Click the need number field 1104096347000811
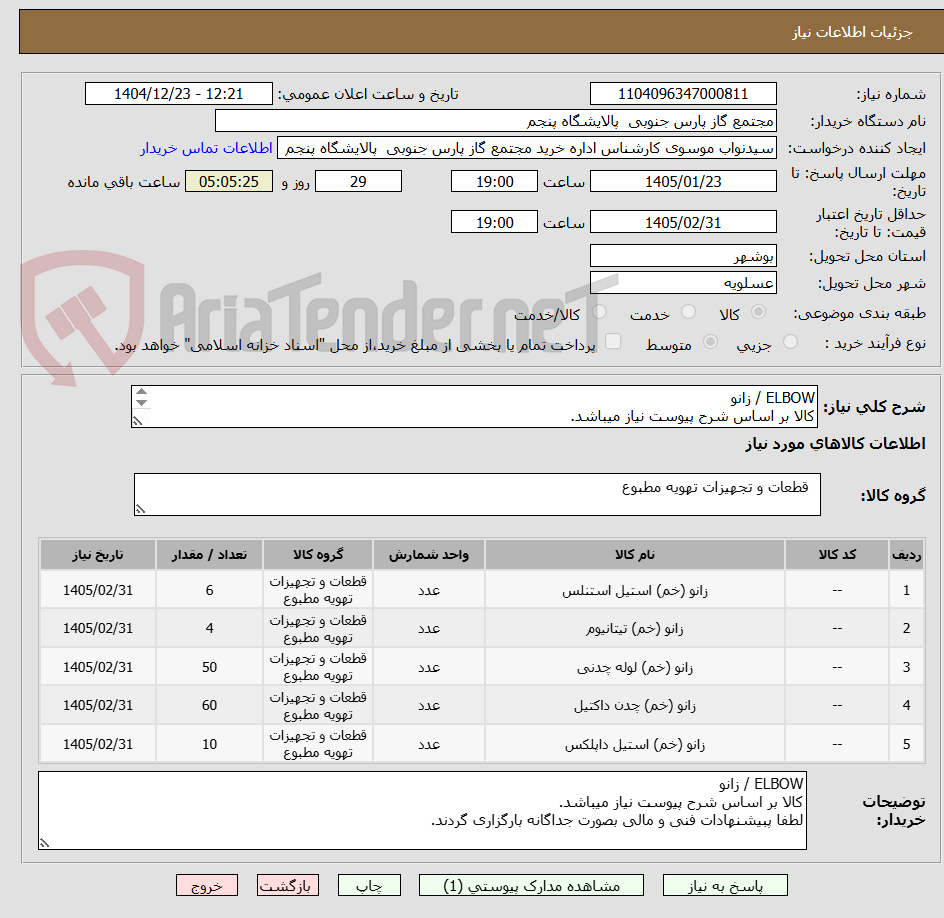 click(x=683, y=94)
